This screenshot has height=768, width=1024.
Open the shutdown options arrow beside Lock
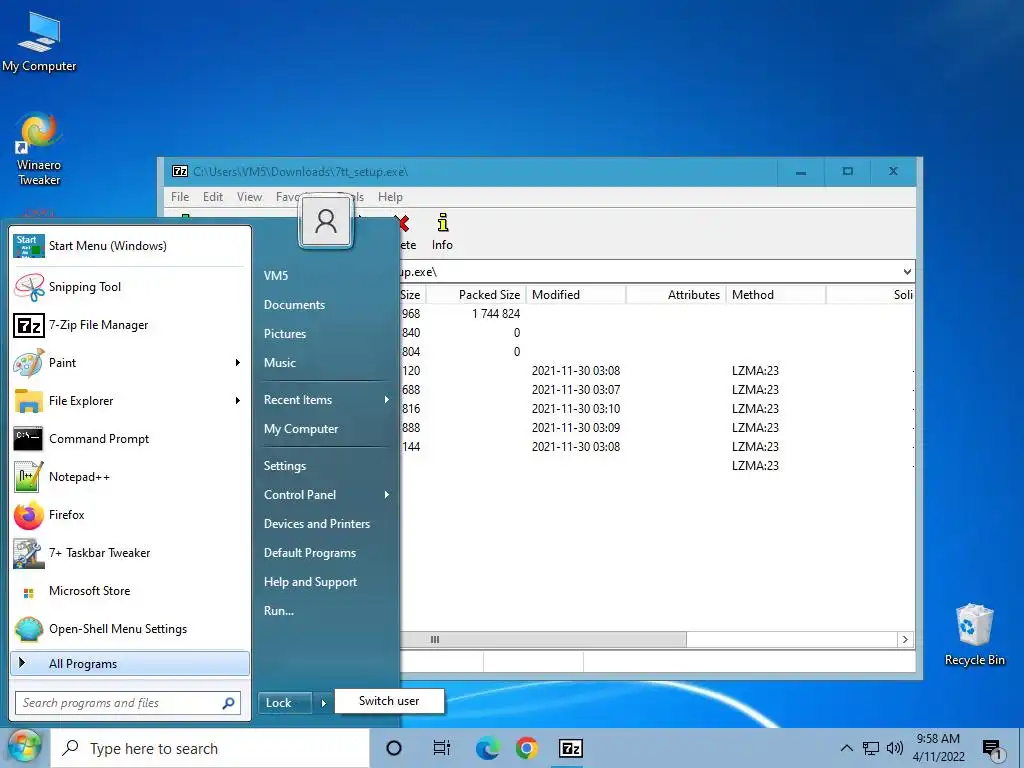click(323, 703)
